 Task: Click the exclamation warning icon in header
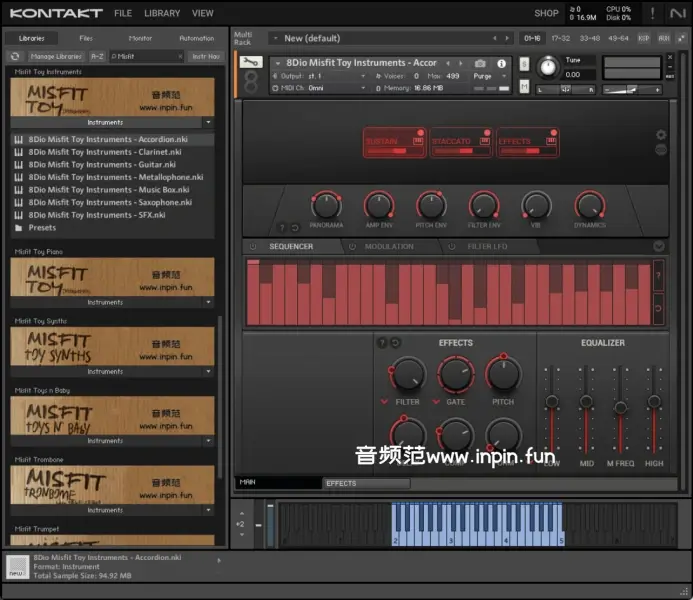point(651,13)
